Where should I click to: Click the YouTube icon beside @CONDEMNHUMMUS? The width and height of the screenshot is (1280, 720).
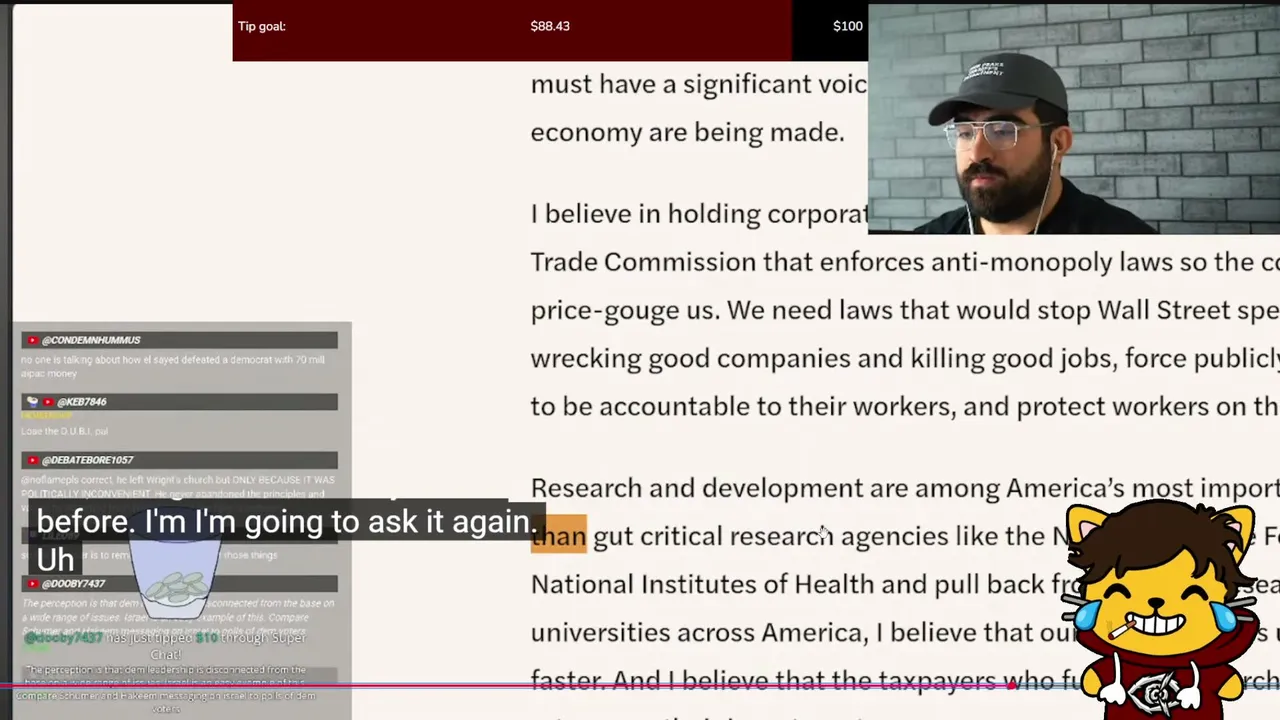click(x=33, y=340)
